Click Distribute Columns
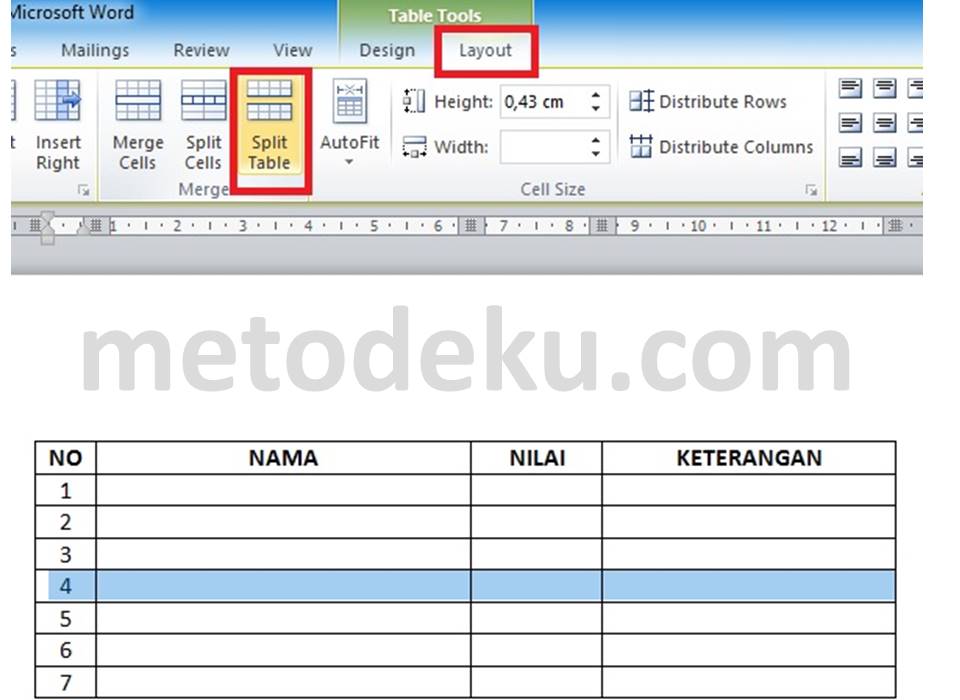Screen dimensions: 960x700 point(721,147)
